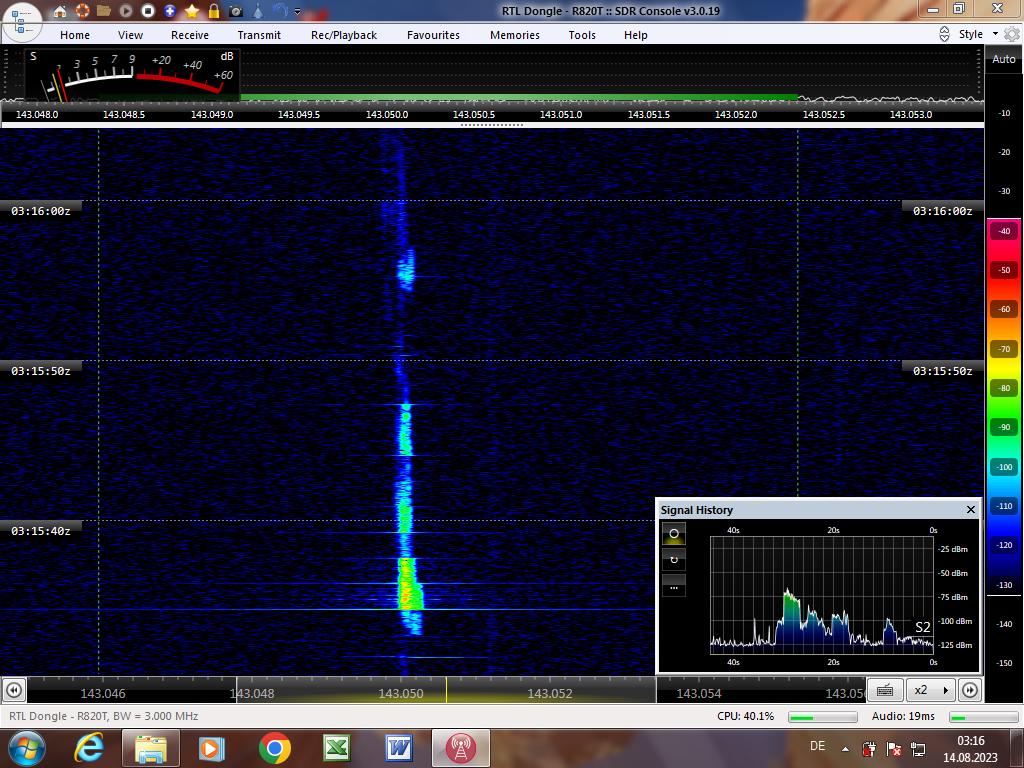This screenshot has width=1024, height=768.
Task: Open the SDR Console application menu orb
Action: click(22, 21)
